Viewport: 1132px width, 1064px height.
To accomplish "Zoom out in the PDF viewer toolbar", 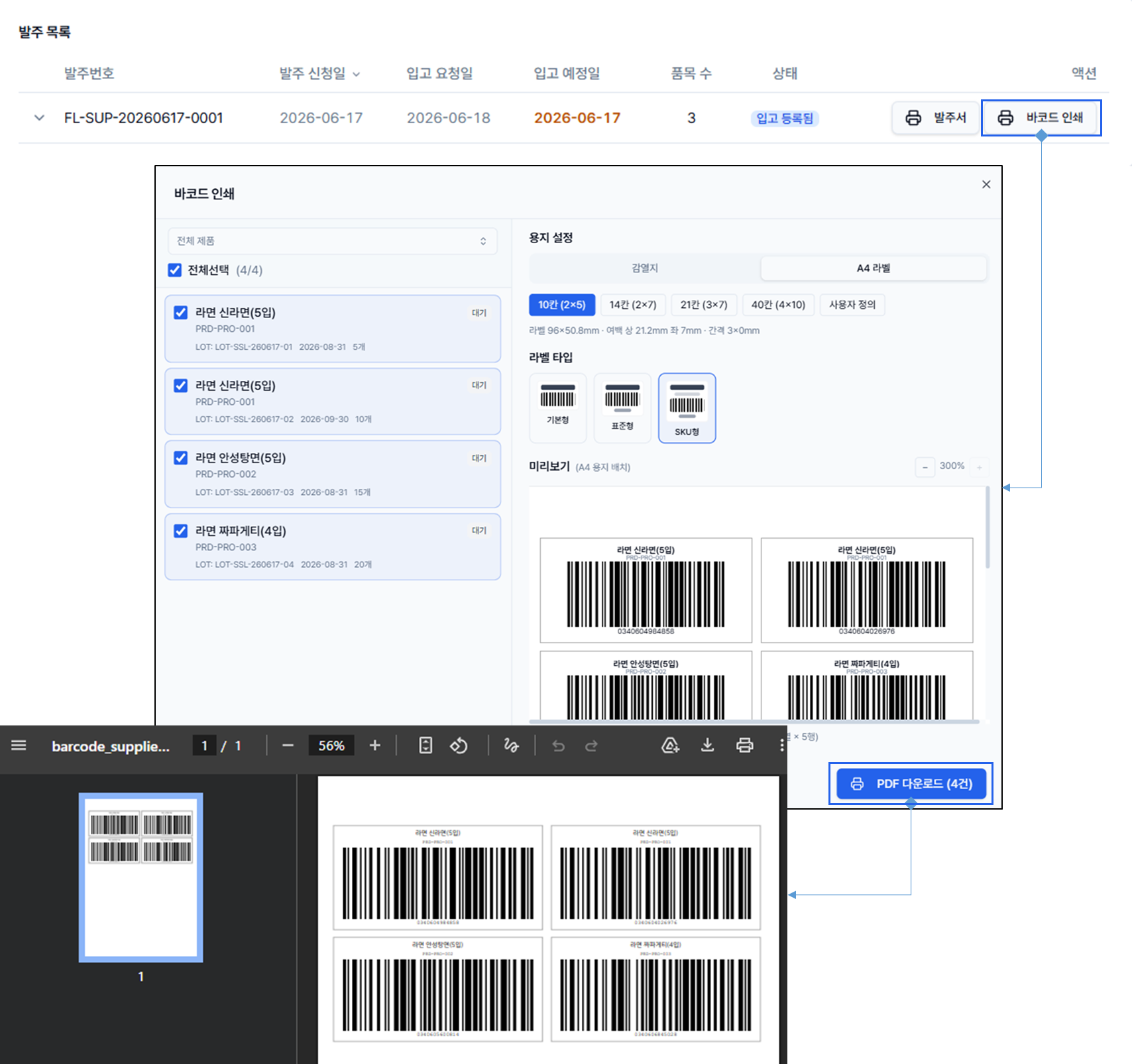I will click(288, 745).
